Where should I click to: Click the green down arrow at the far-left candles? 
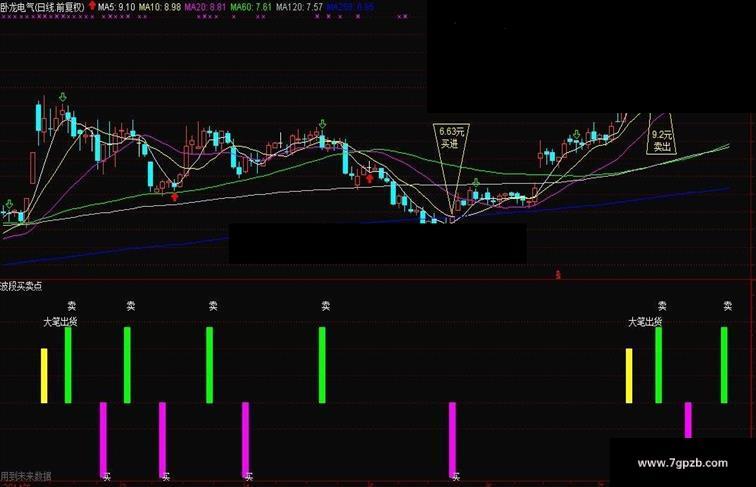10,204
